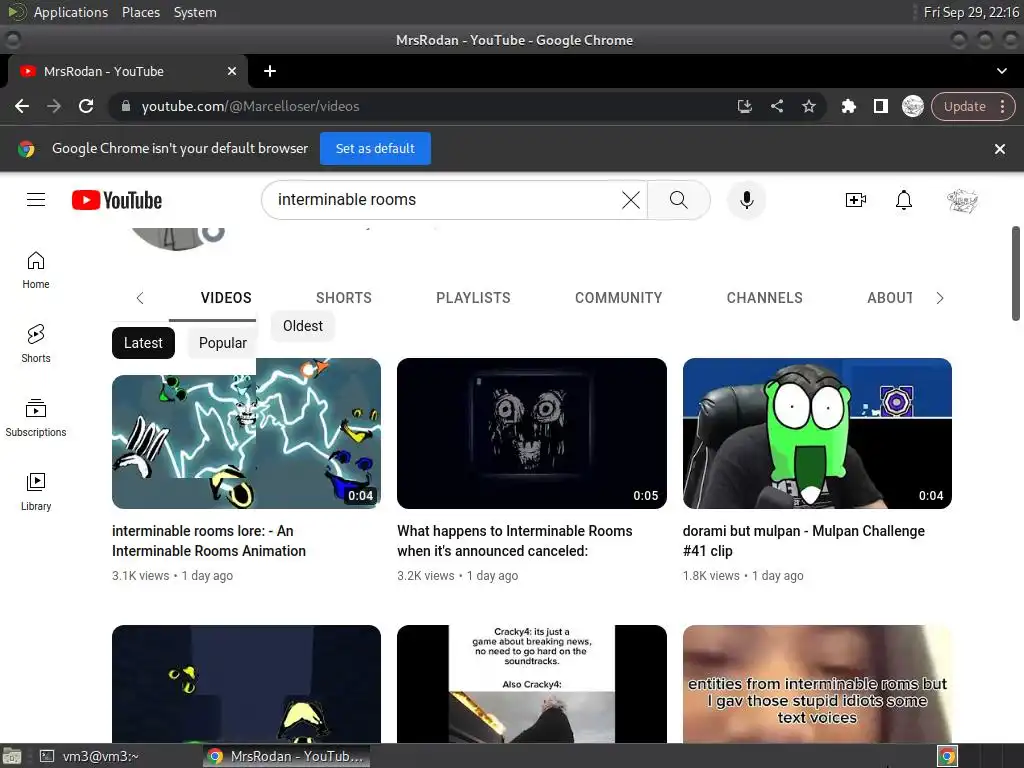Share this page from the address bar
The height and width of the screenshot is (768, 1024).
(x=776, y=106)
